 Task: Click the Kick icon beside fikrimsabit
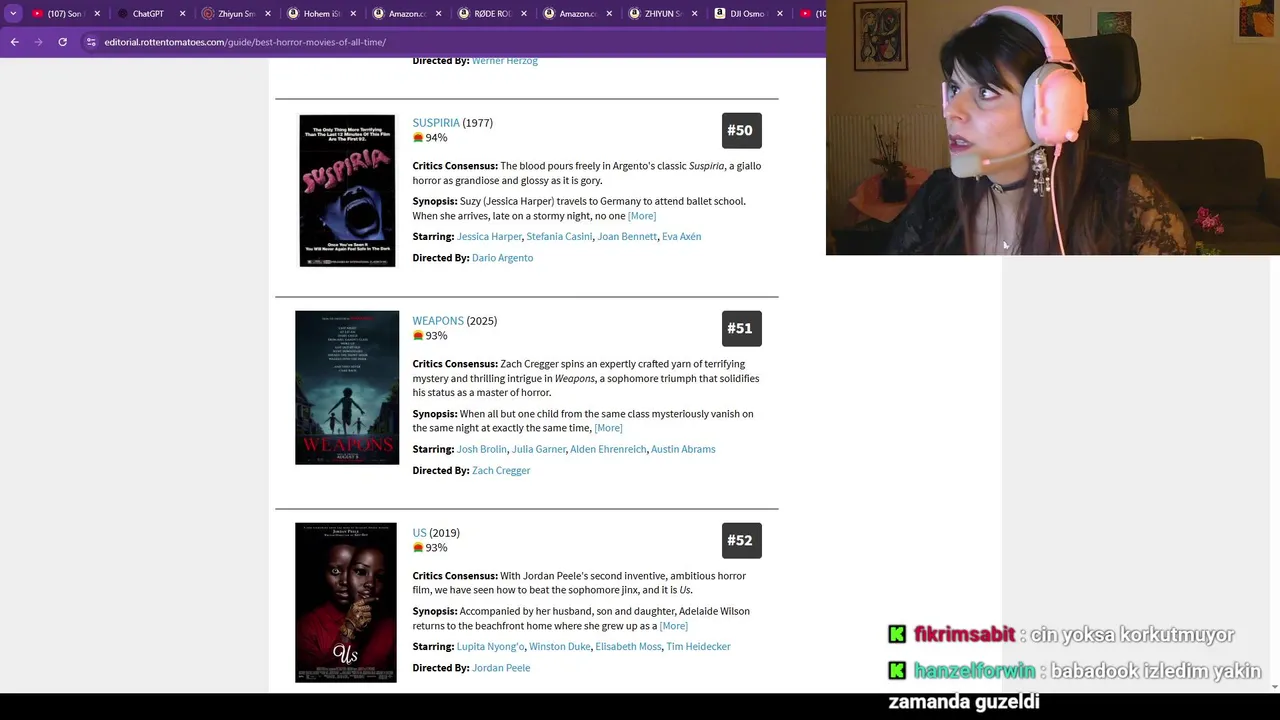[x=897, y=635]
